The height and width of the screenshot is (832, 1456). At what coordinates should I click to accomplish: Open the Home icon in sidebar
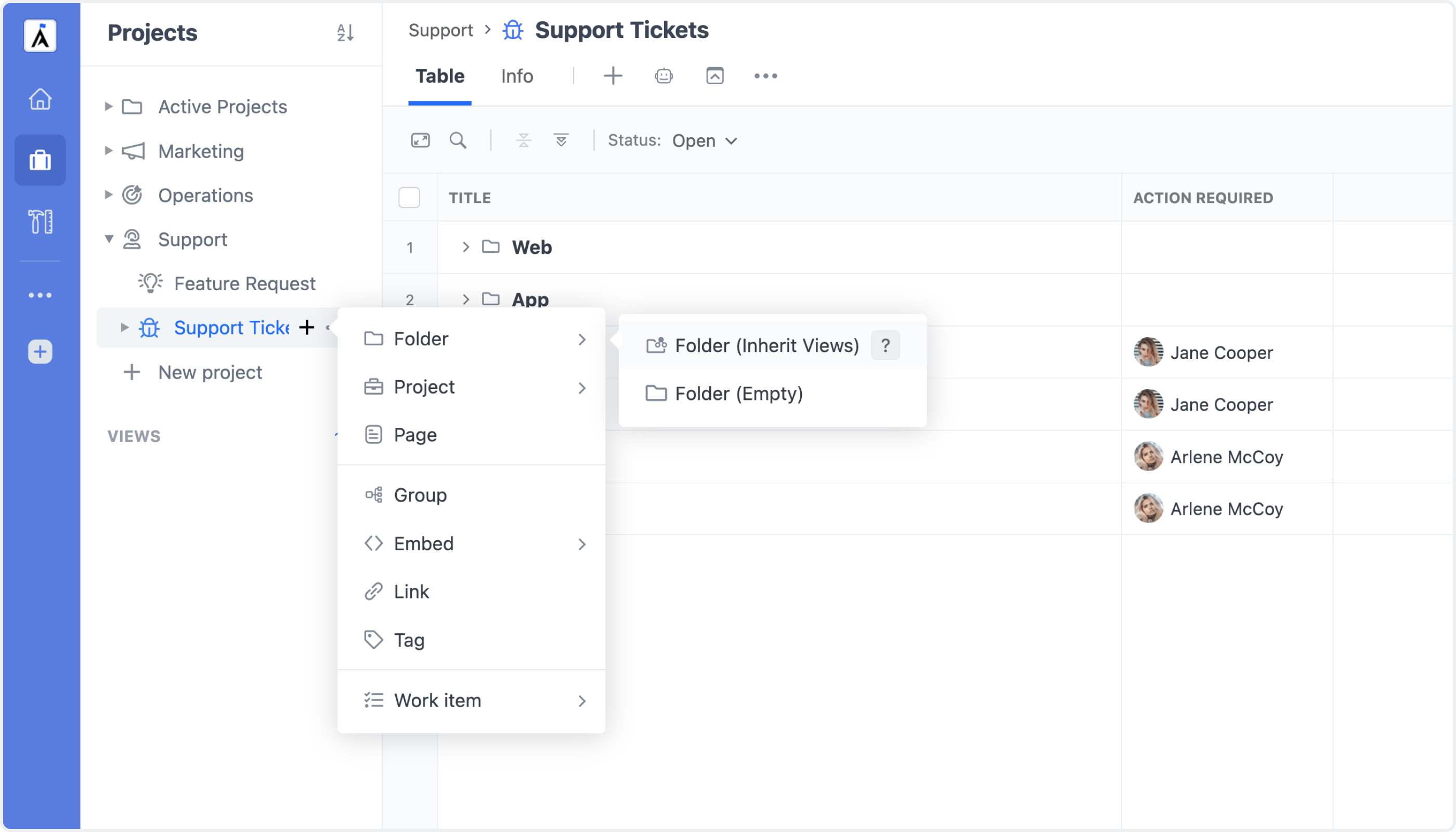[x=40, y=99]
